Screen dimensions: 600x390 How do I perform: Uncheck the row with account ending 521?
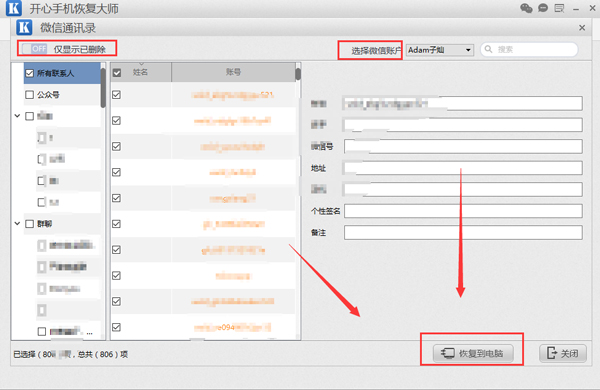[117, 95]
